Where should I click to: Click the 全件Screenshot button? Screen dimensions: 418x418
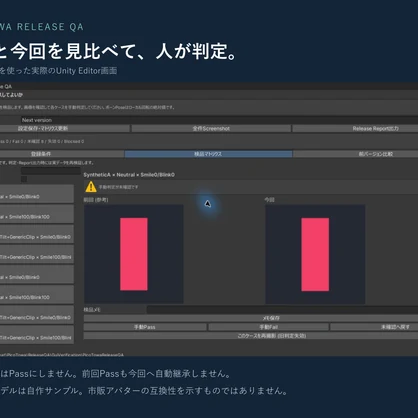pyautogui.click(x=211, y=128)
